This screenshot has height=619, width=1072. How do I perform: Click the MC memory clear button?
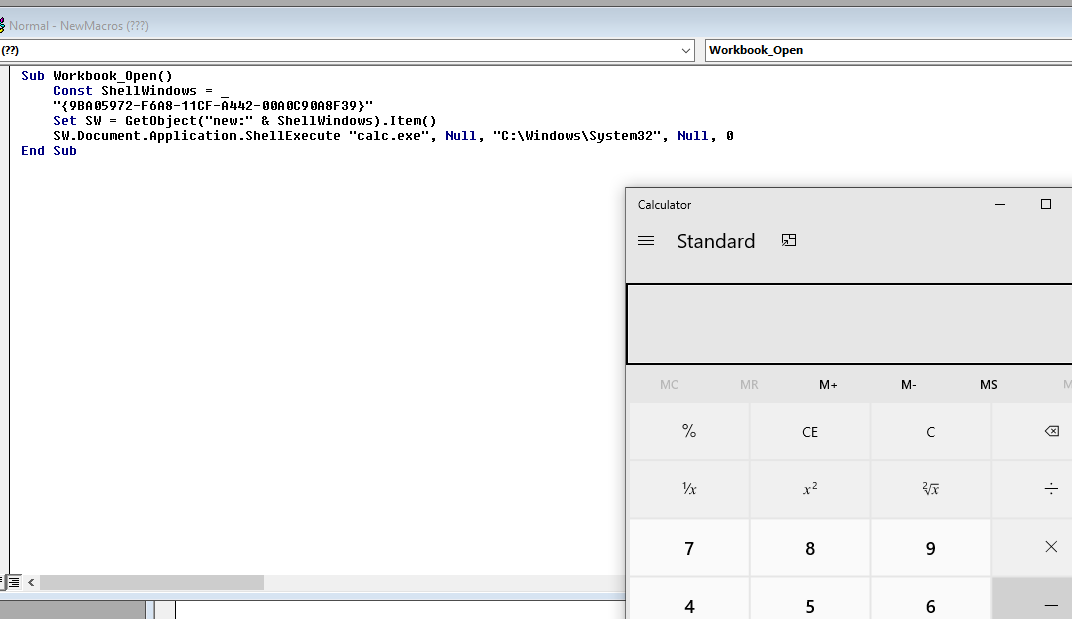click(x=669, y=384)
